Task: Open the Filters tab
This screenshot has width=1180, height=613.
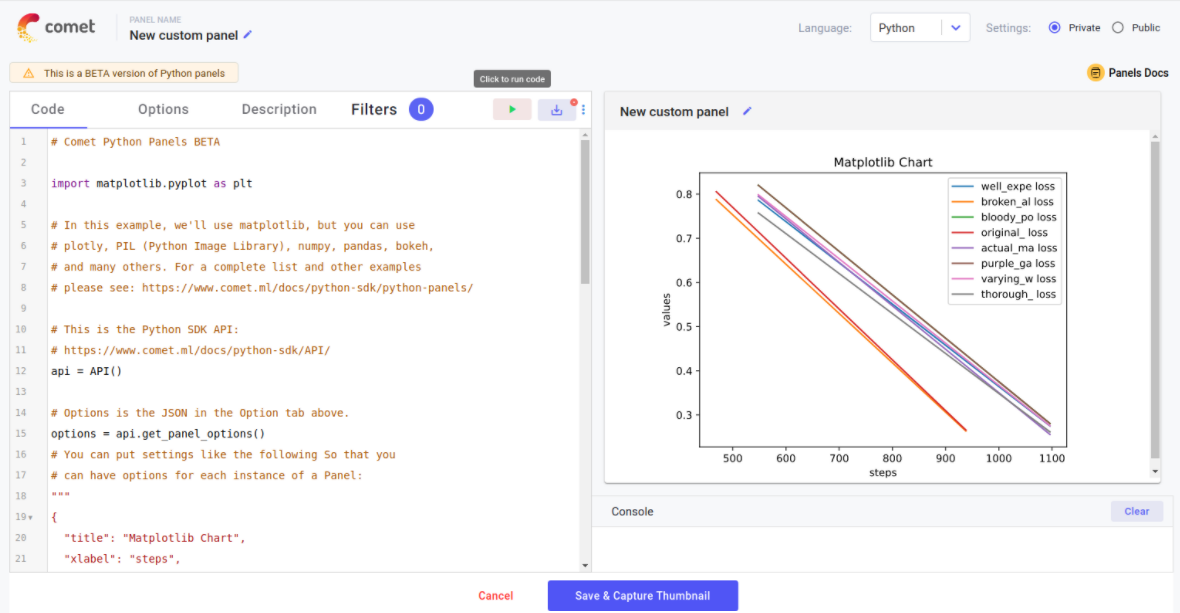Action: pyautogui.click(x=374, y=109)
